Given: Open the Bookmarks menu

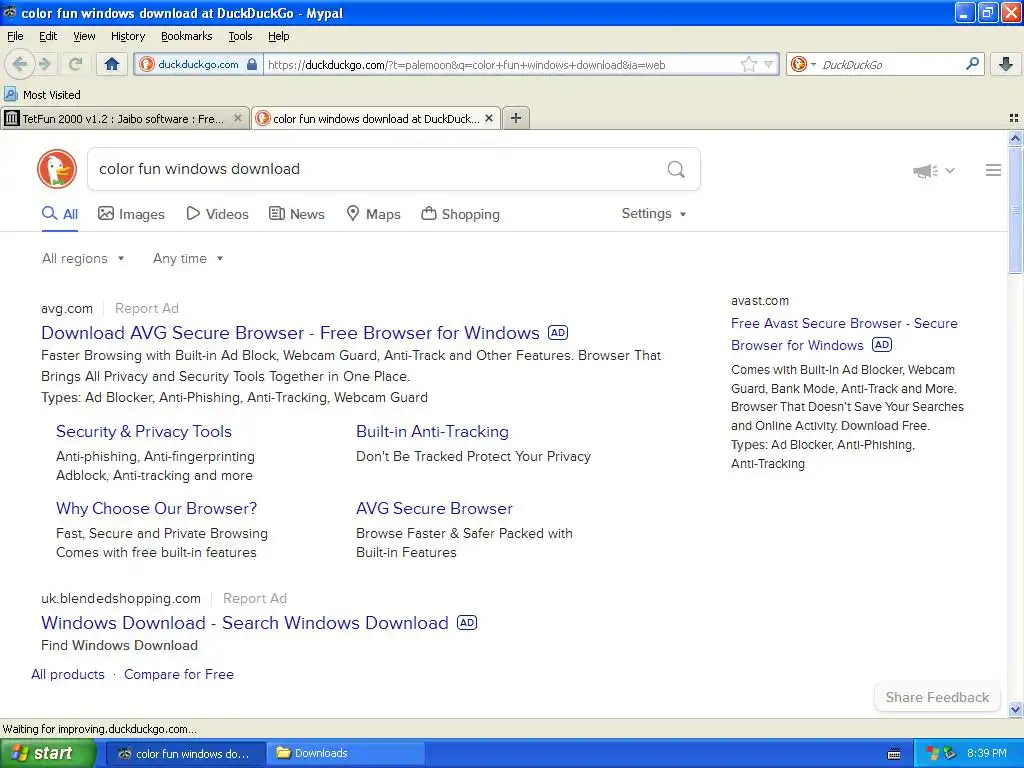Looking at the screenshot, I should (187, 36).
